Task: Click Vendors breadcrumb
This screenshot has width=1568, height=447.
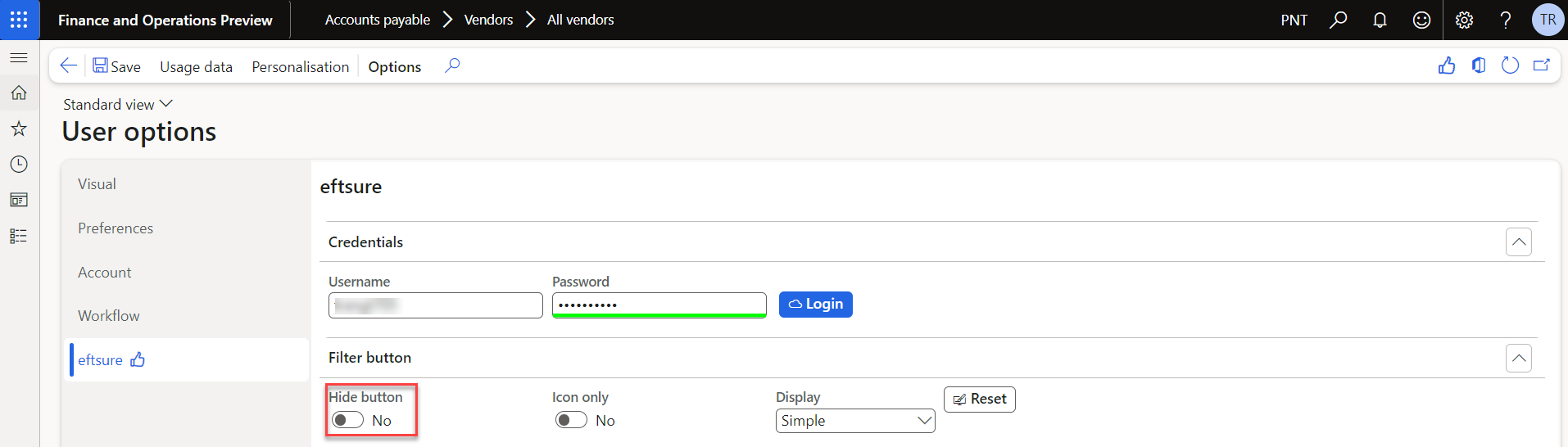Action: tap(488, 20)
